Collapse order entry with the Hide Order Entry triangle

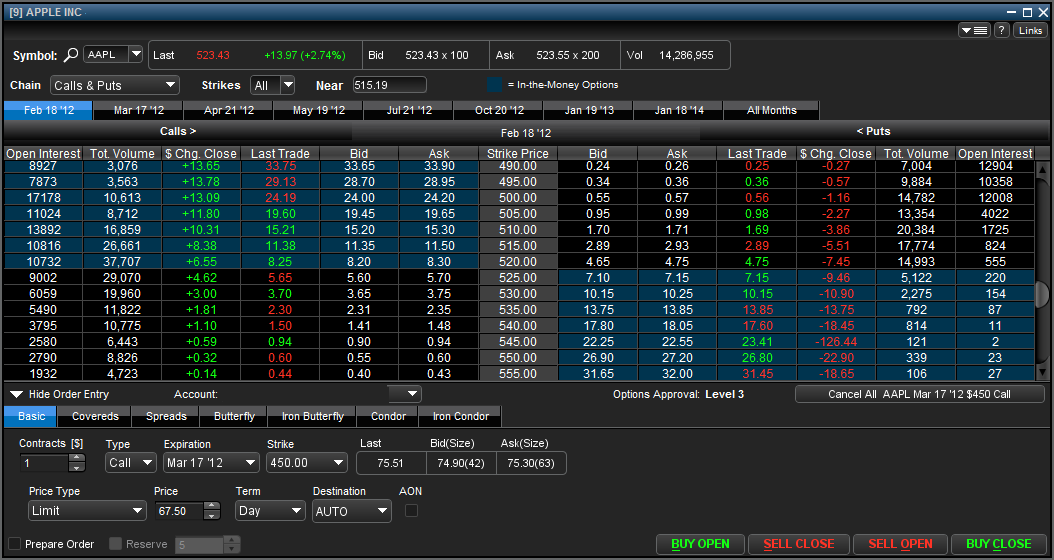[x=16, y=395]
